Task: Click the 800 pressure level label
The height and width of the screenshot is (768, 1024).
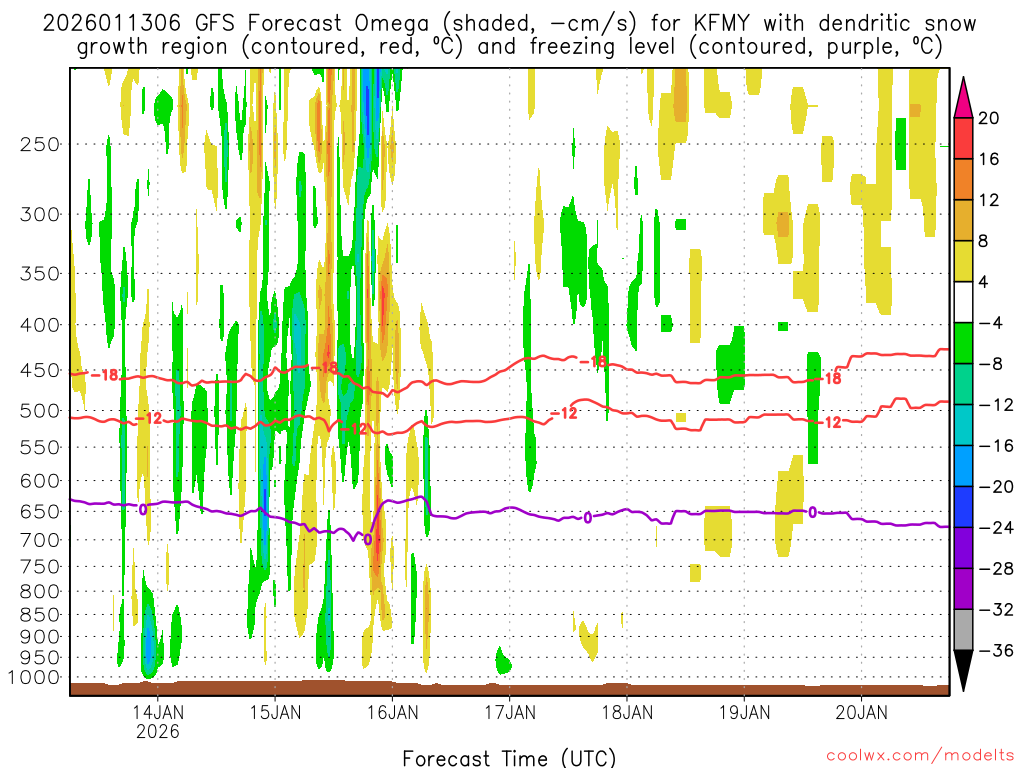Action: (40, 592)
